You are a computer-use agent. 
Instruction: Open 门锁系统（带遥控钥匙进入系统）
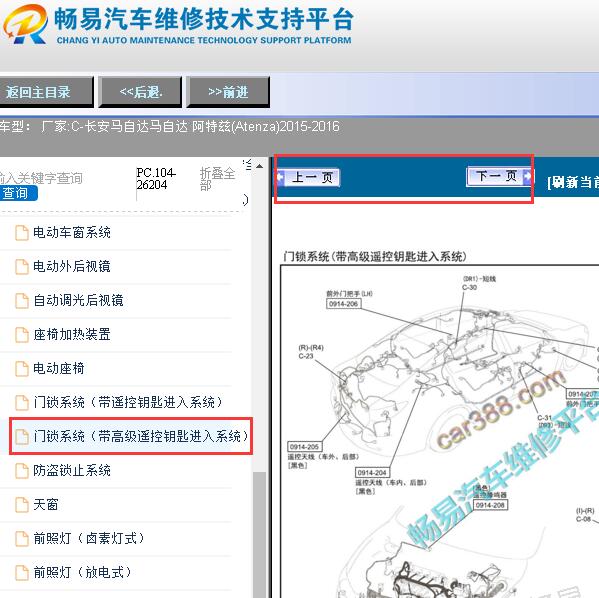tap(128, 402)
